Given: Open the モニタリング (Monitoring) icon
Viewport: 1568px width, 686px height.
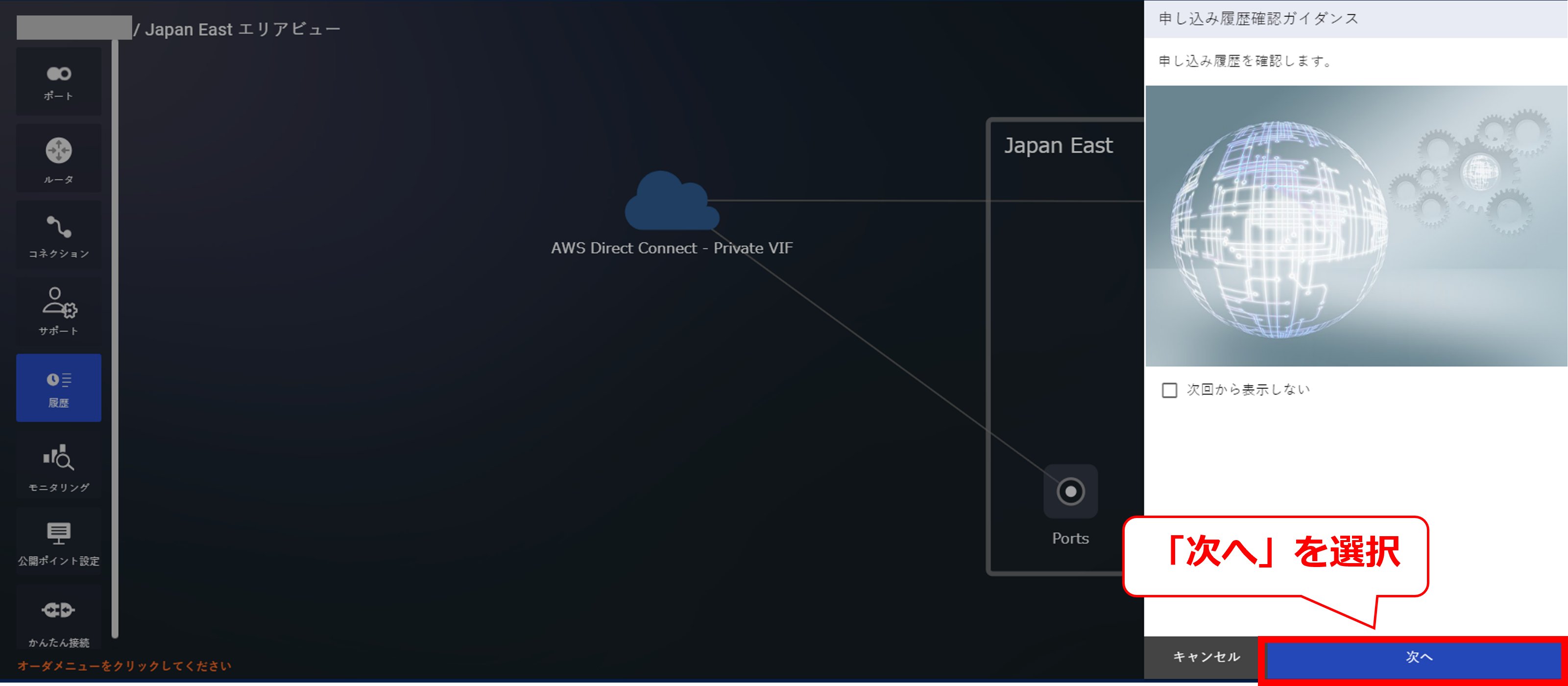Looking at the screenshot, I should coord(58,466).
